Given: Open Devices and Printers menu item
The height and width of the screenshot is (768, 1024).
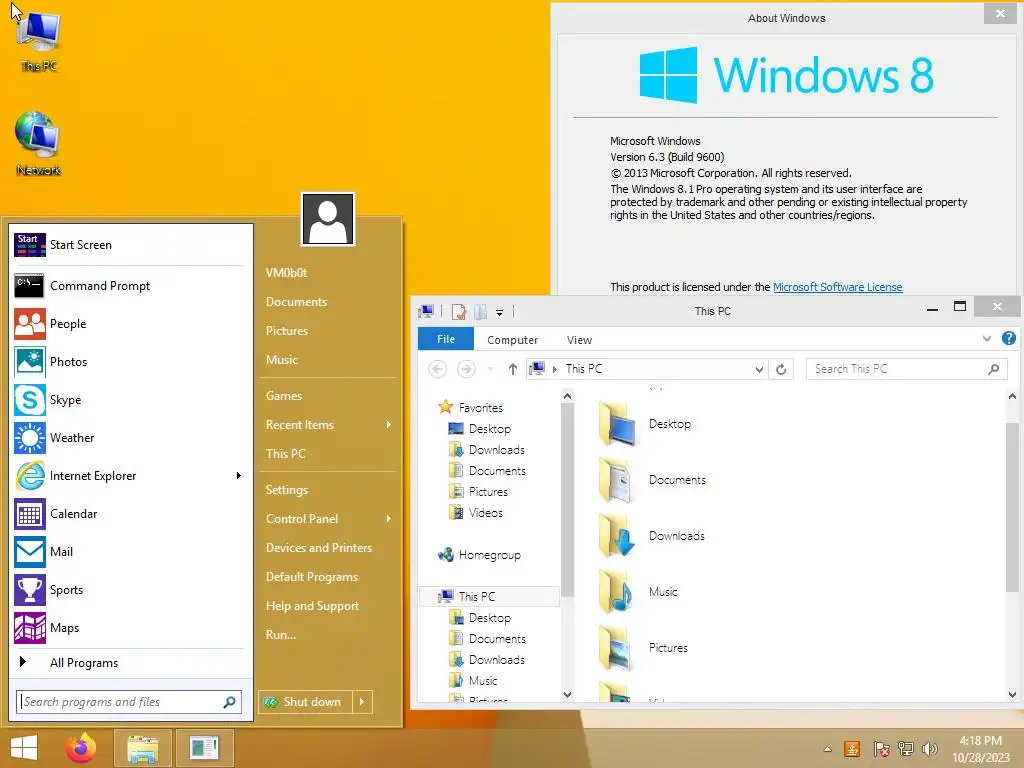Looking at the screenshot, I should click(x=319, y=548).
